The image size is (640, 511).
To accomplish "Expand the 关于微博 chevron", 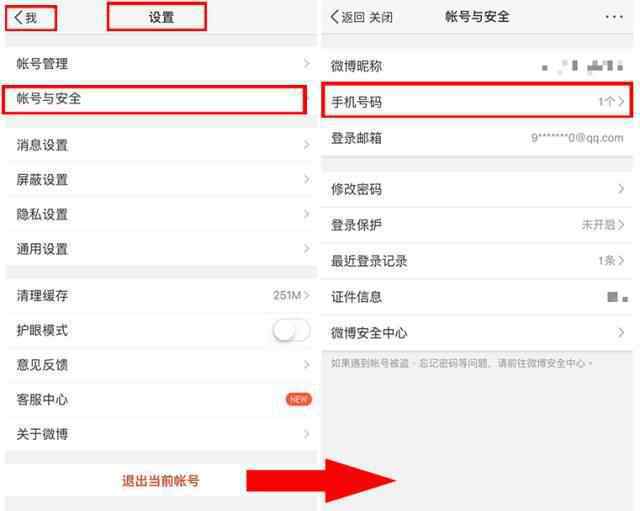I will (307, 434).
